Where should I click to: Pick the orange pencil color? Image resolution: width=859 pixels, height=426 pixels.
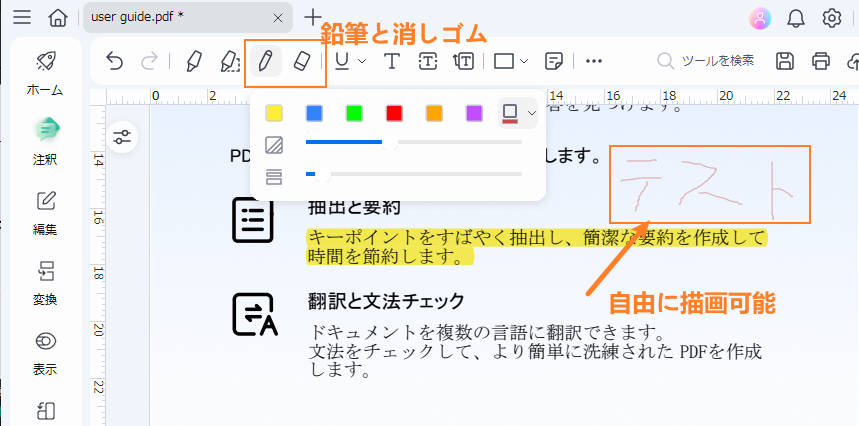pyautogui.click(x=434, y=113)
